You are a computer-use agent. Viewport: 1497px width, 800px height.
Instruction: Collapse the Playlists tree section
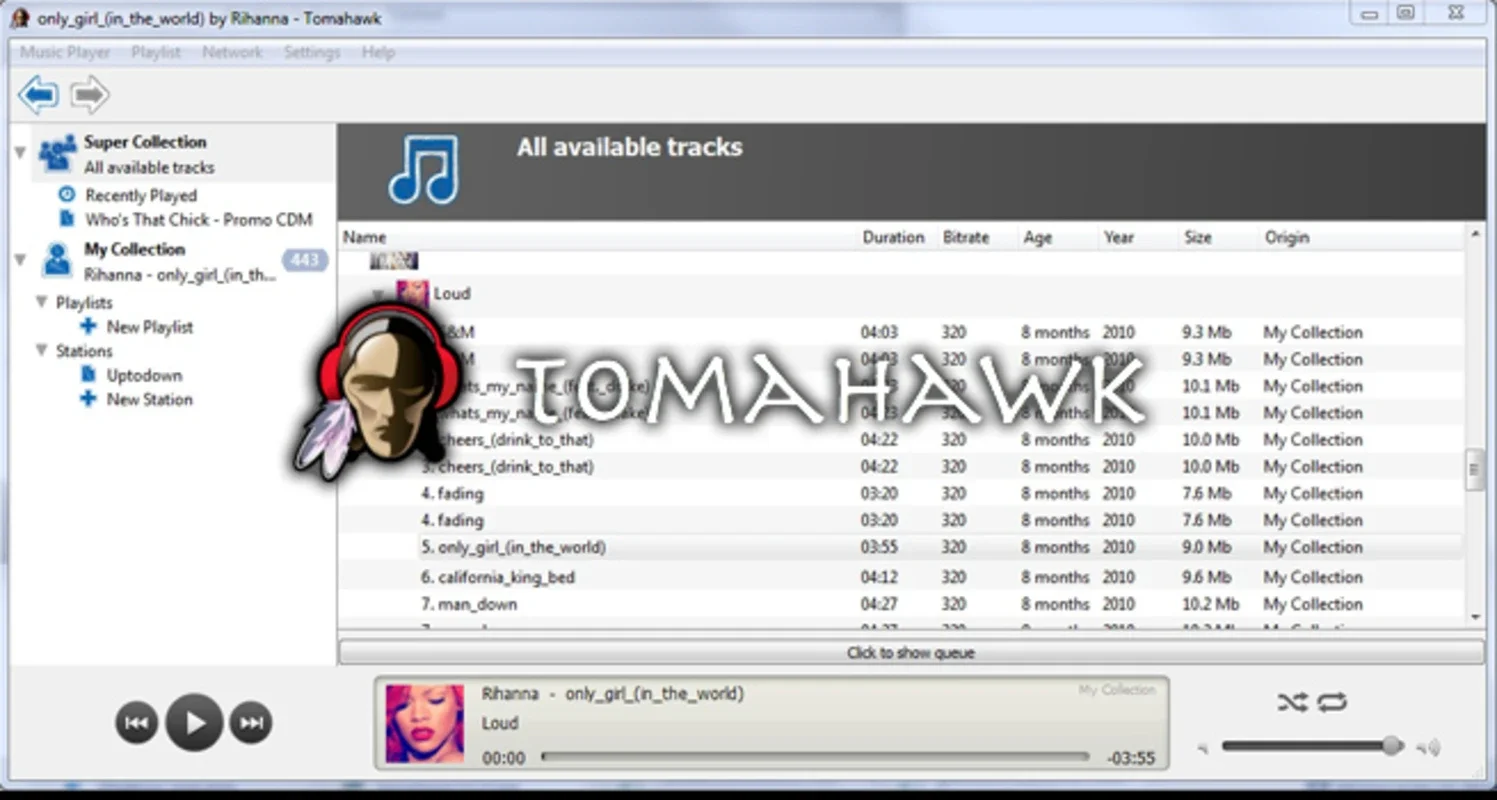tap(42, 301)
